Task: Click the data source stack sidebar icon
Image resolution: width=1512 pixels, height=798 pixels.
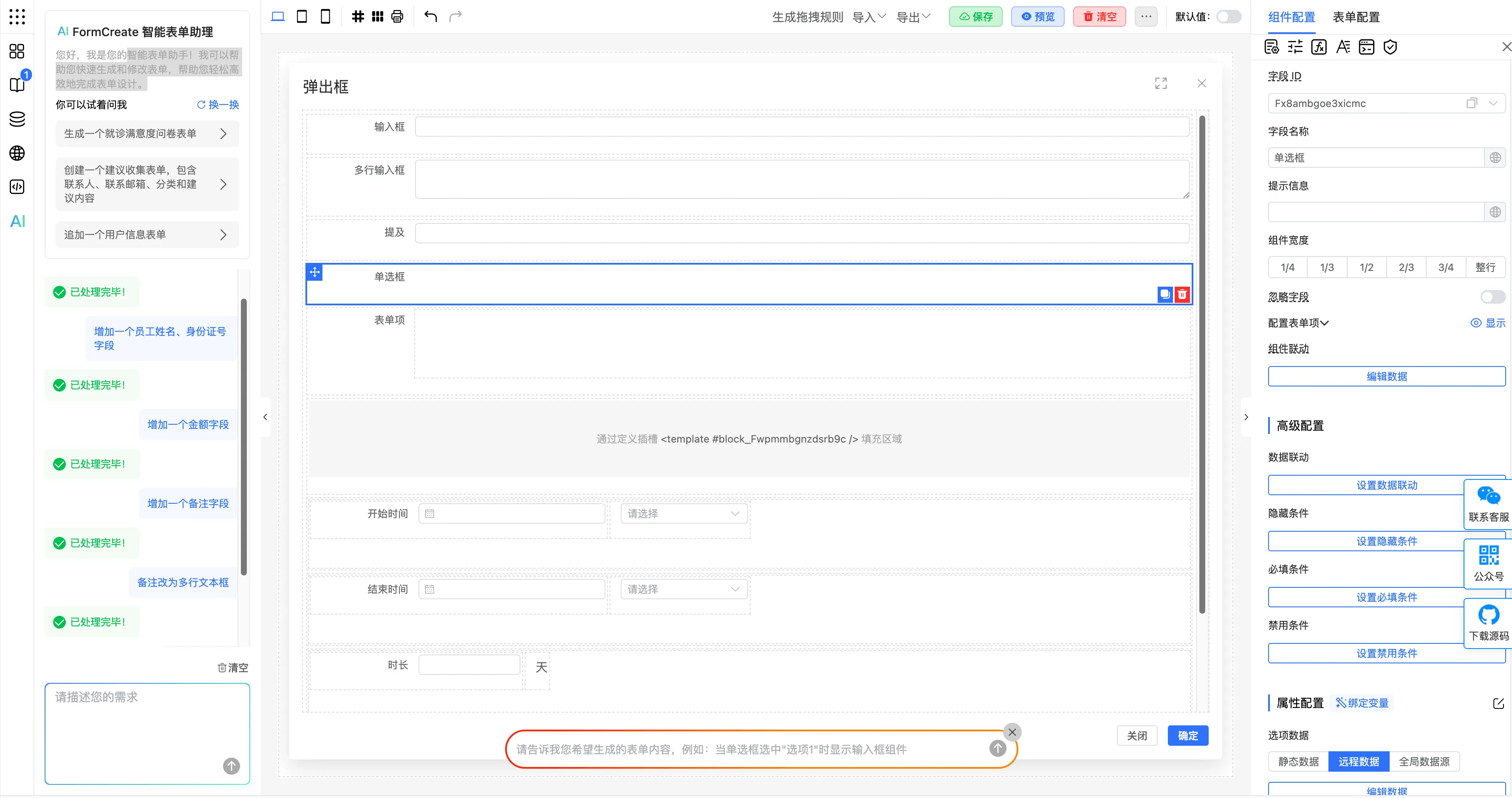Action: coord(17,119)
